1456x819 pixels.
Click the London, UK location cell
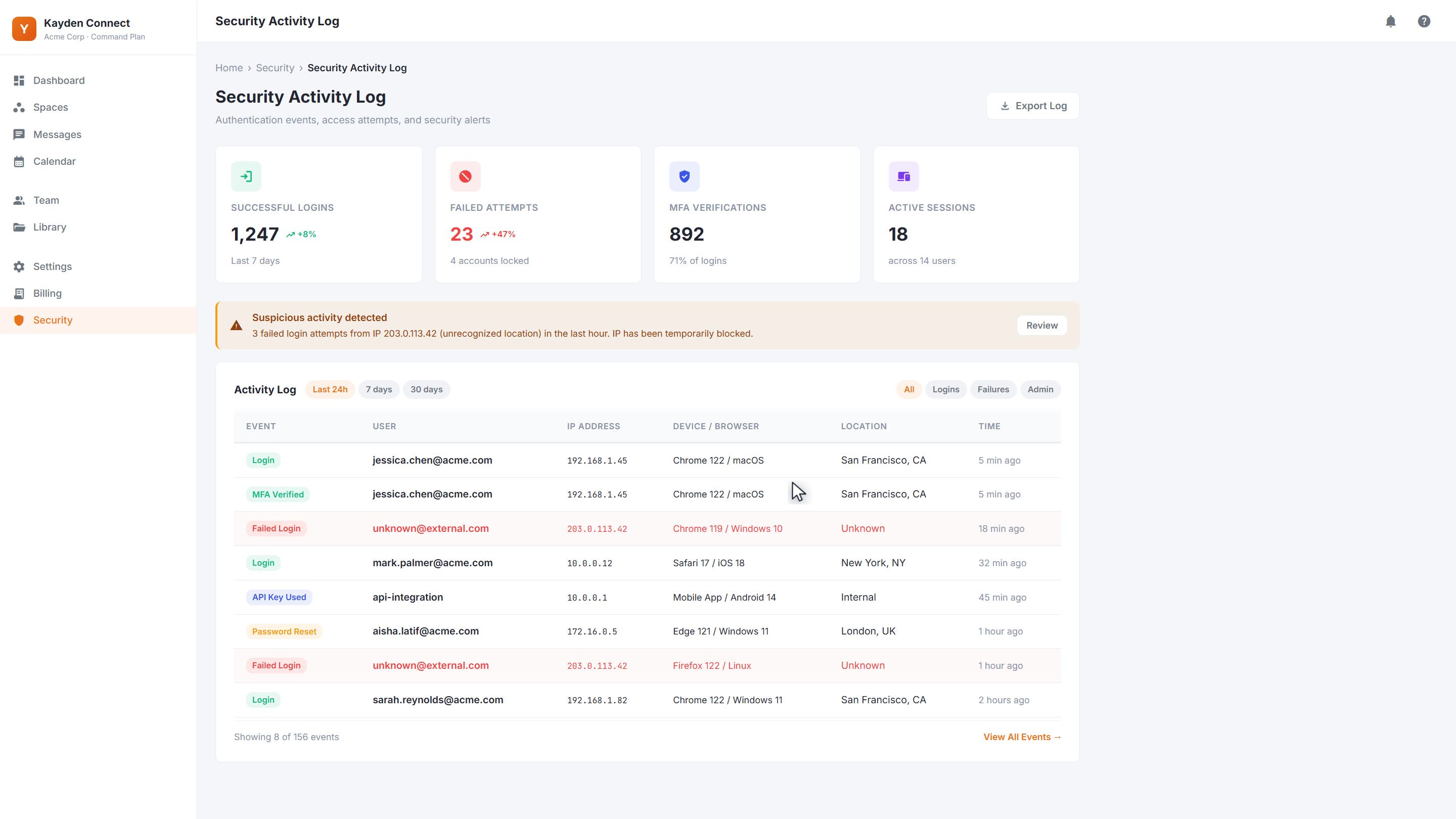pyautogui.click(x=868, y=631)
